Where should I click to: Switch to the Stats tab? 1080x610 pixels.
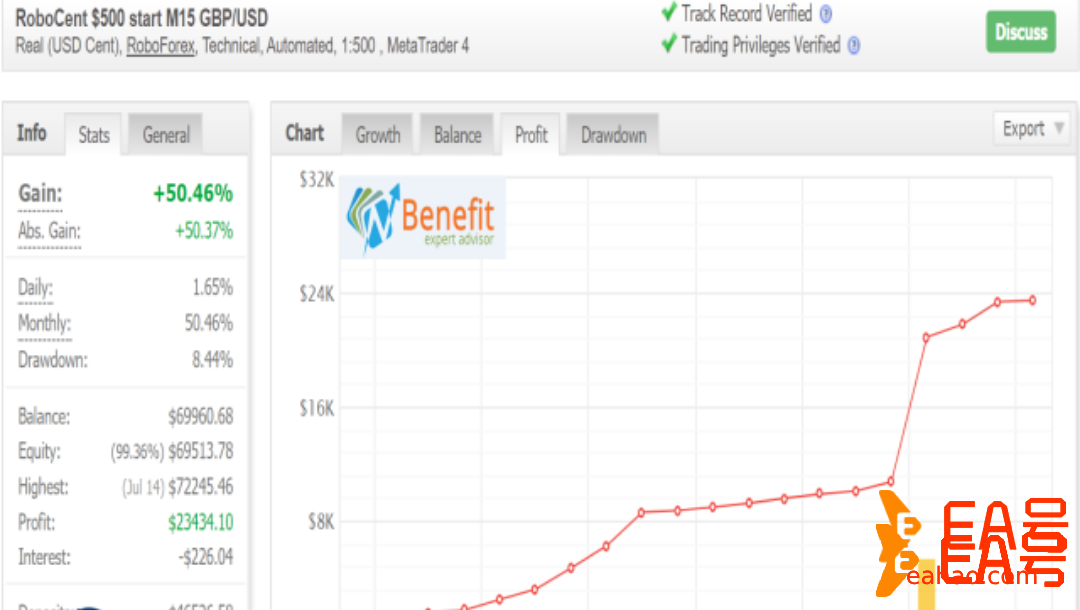(94, 135)
